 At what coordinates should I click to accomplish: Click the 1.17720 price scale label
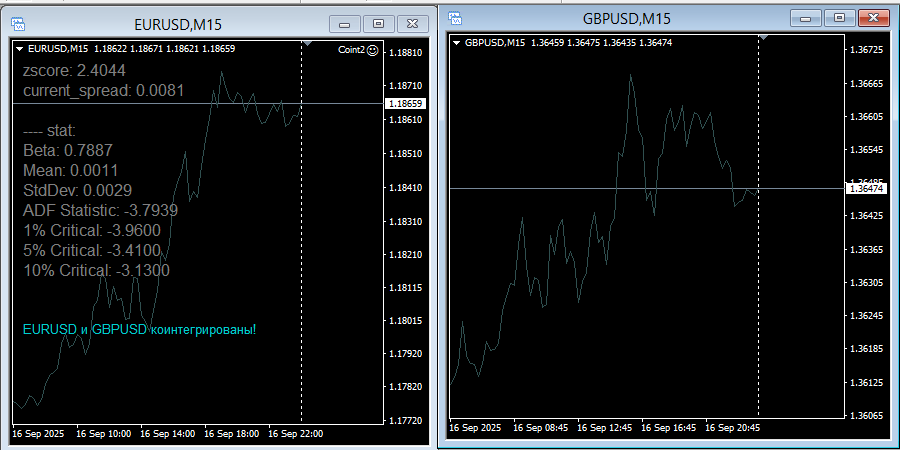(405, 421)
